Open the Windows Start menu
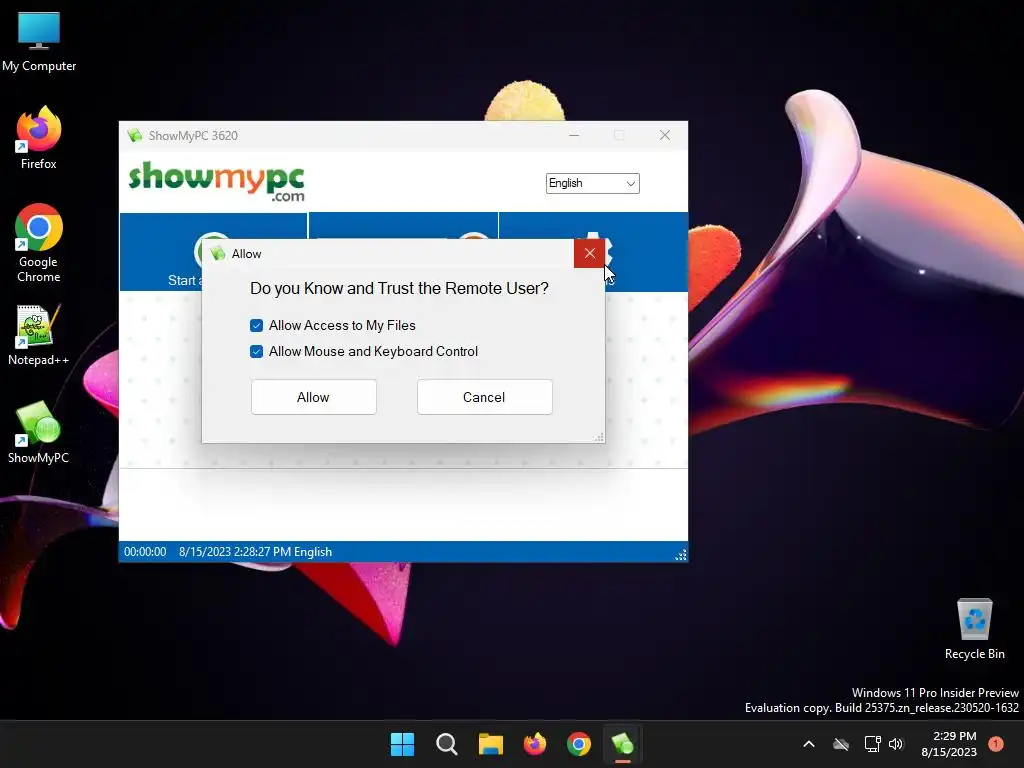Image resolution: width=1024 pixels, height=768 pixels. tap(402, 744)
